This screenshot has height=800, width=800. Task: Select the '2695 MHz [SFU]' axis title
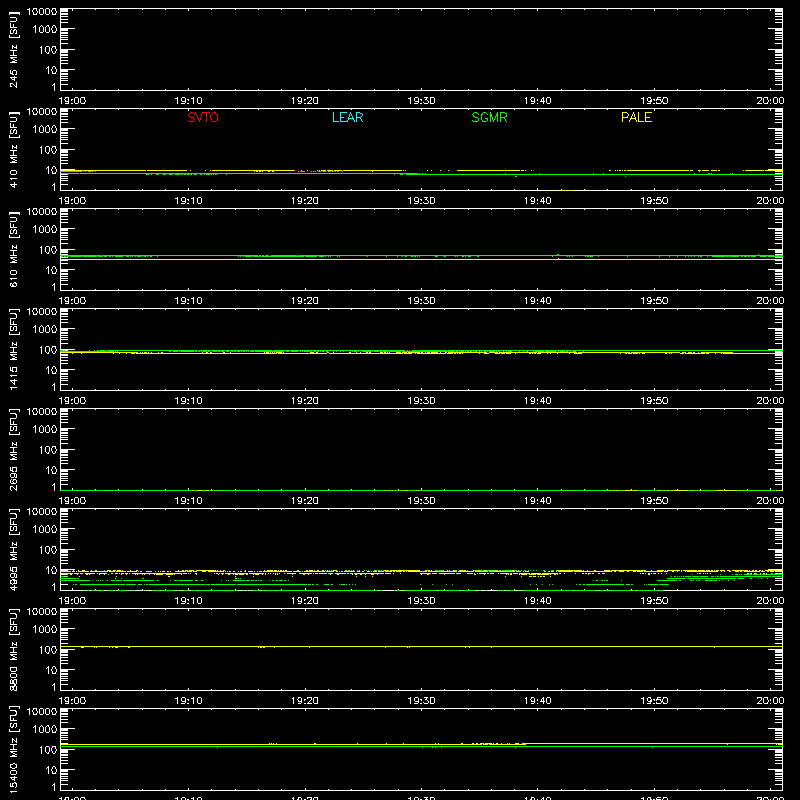14,449
